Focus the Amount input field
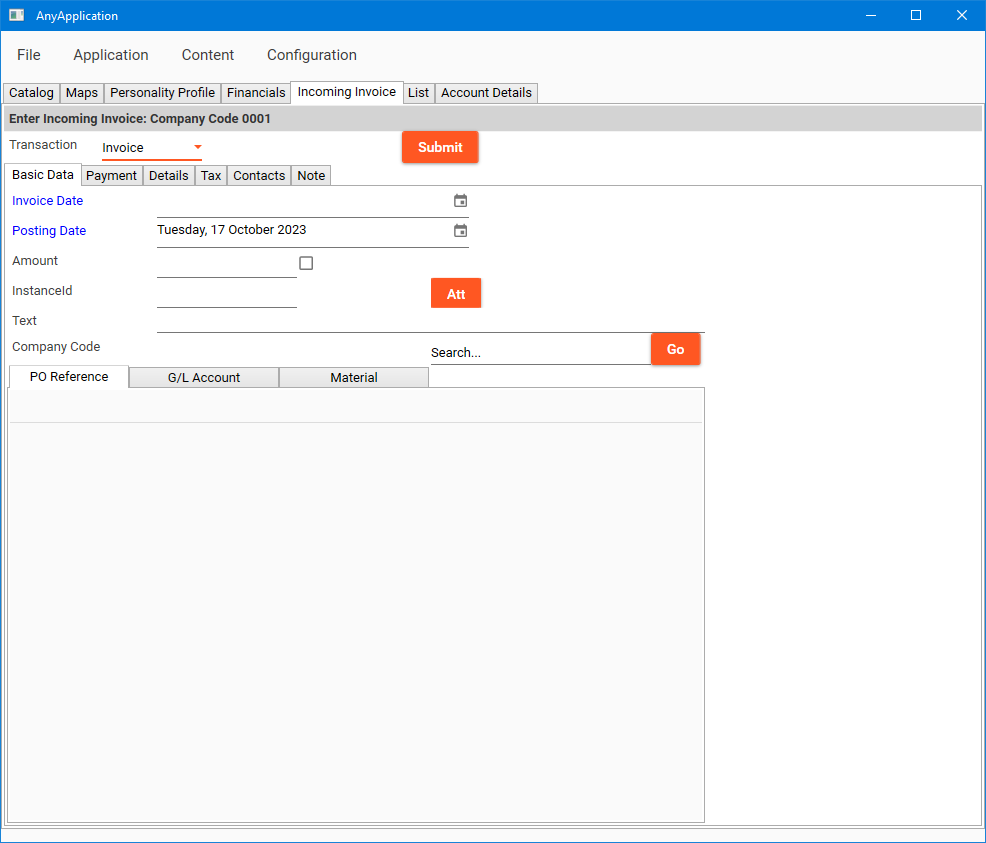The width and height of the screenshot is (986, 843). tap(226, 264)
